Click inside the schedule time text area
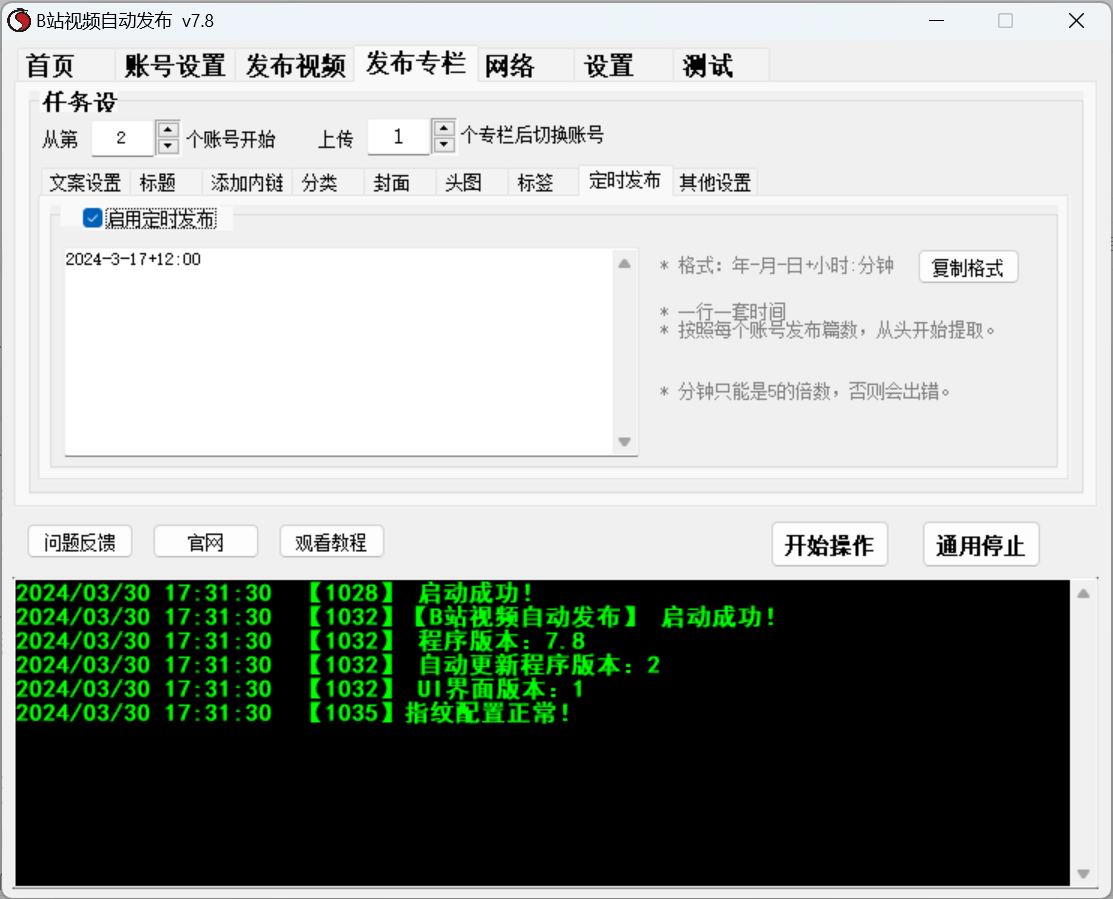Image resolution: width=1113 pixels, height=899 pixels. (x=339, y=352)
